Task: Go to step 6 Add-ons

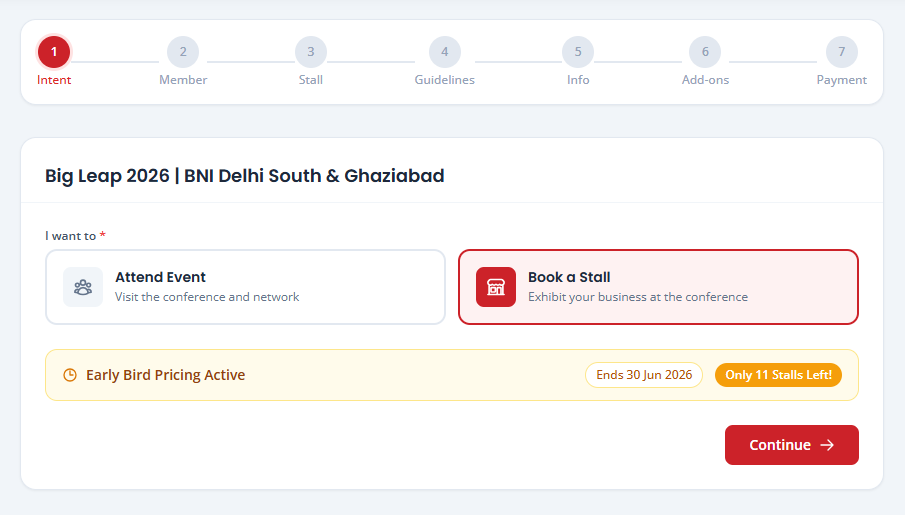Action: click(x=705, y=52)
